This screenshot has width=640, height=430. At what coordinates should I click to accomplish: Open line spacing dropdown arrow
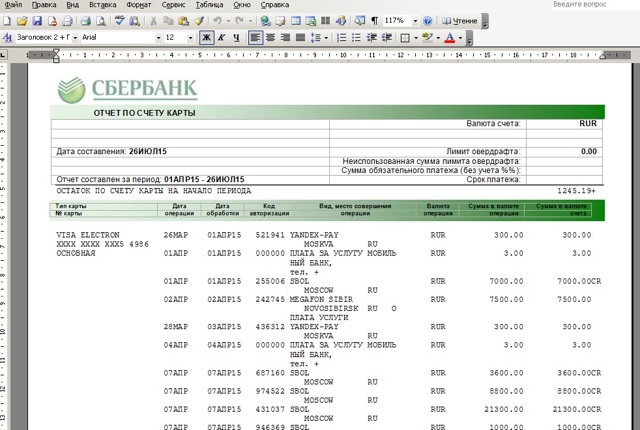pyautogui.click(x=326, y=38)
